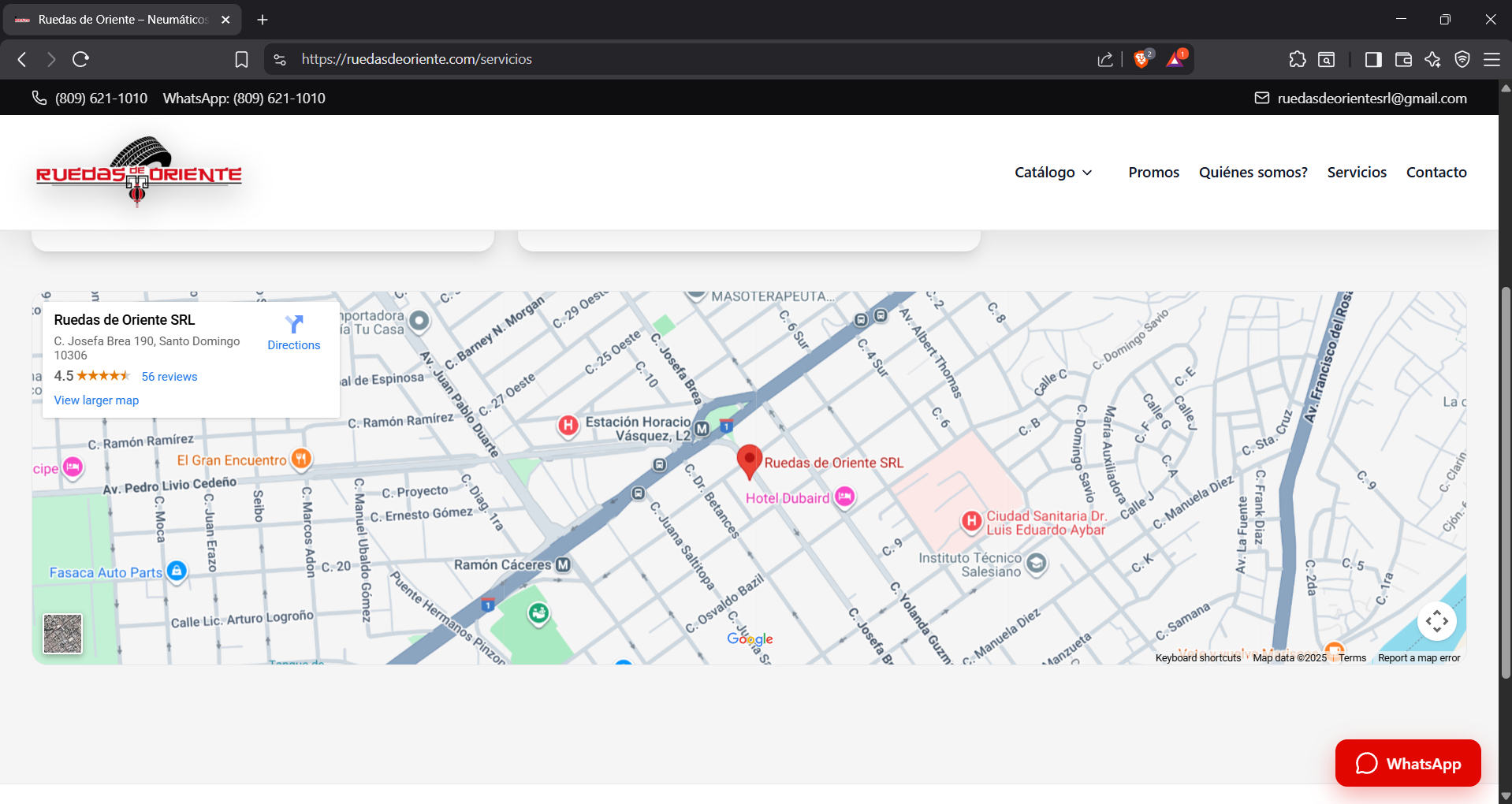Switch map to satellite view thumbnail

[62, 634]
